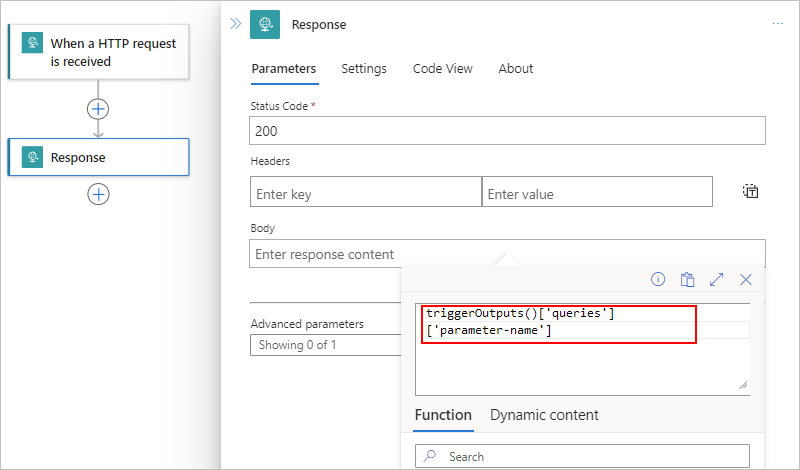Switch to the Dynamic content tab
This screenshot has width=800, height=470.
544,415
